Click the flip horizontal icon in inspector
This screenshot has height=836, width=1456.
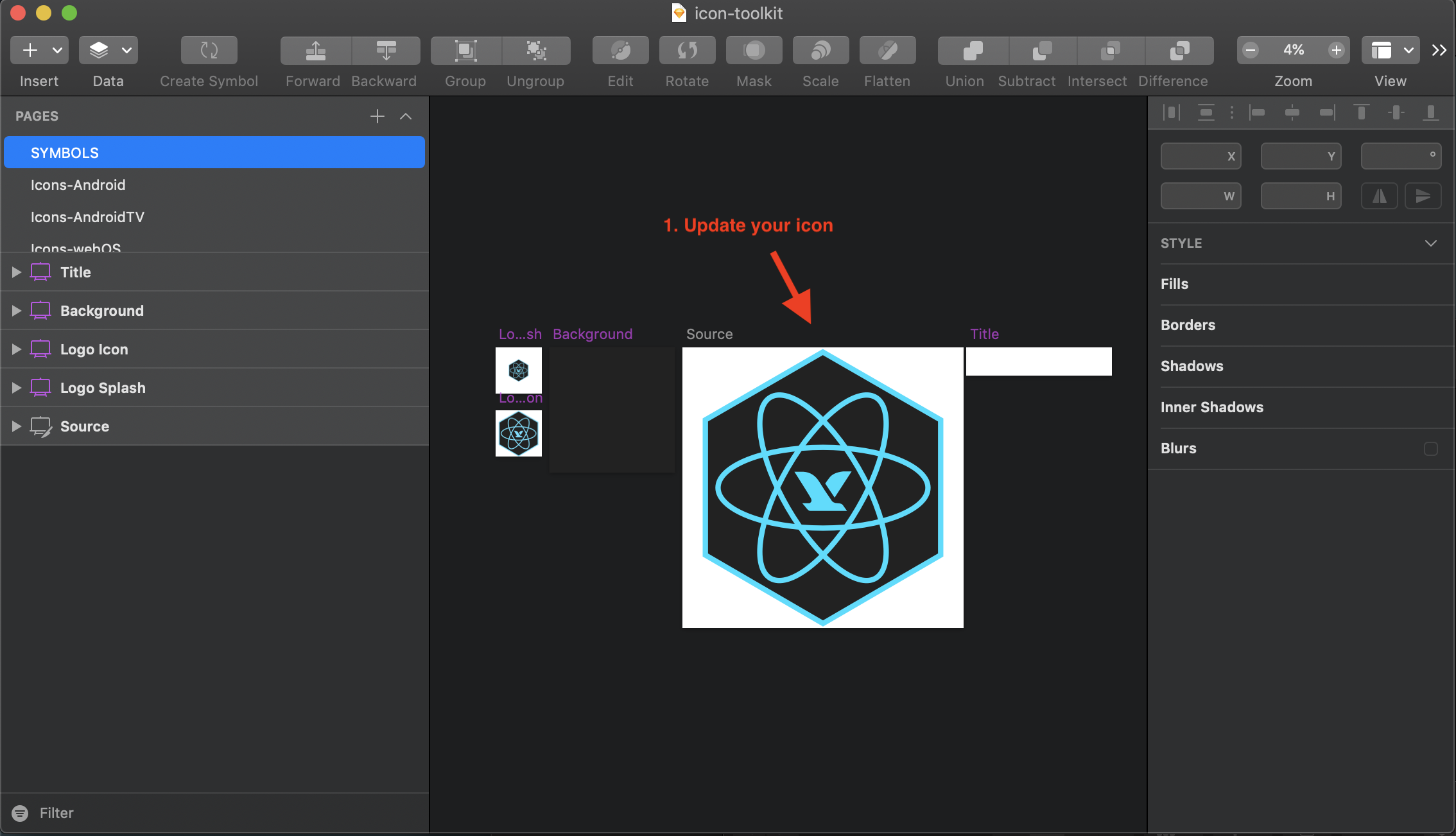[1379, 196]
